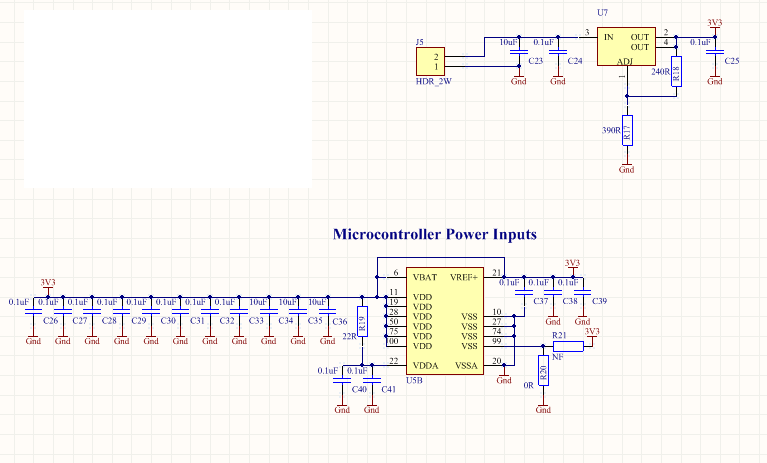
Task: Click the C40 designator label
Action: coord(359,389)
